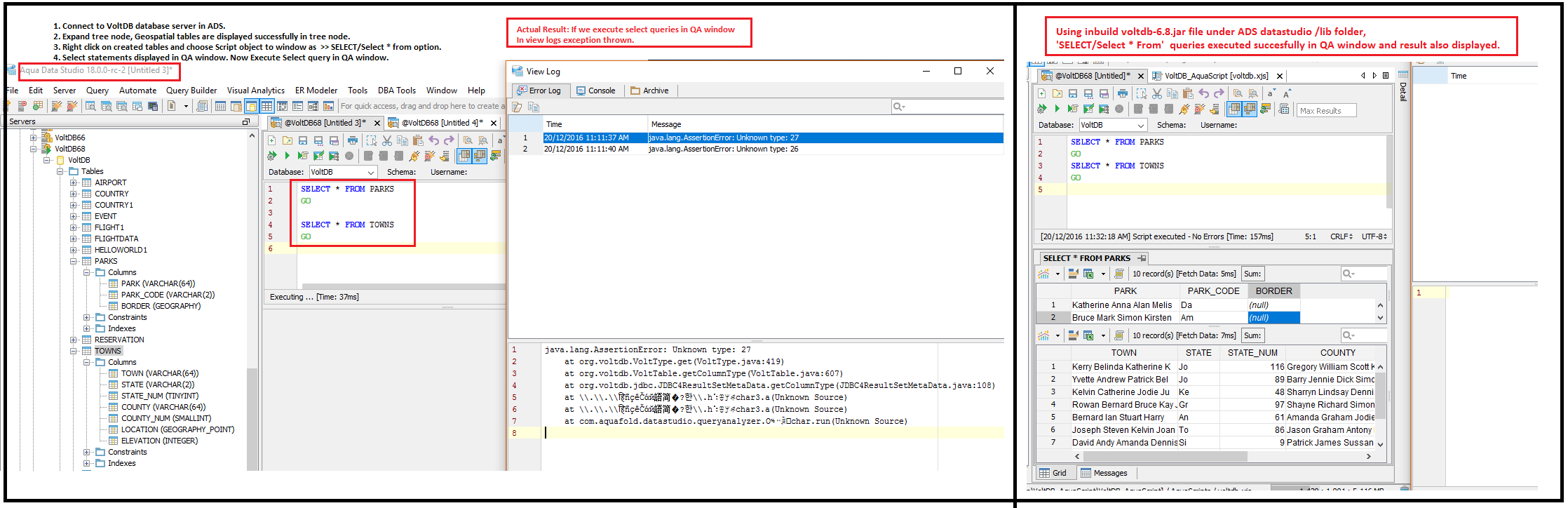
Task: Pin the SELECT * FROM PARKS result tab
Action: [x=1142, y=258]
